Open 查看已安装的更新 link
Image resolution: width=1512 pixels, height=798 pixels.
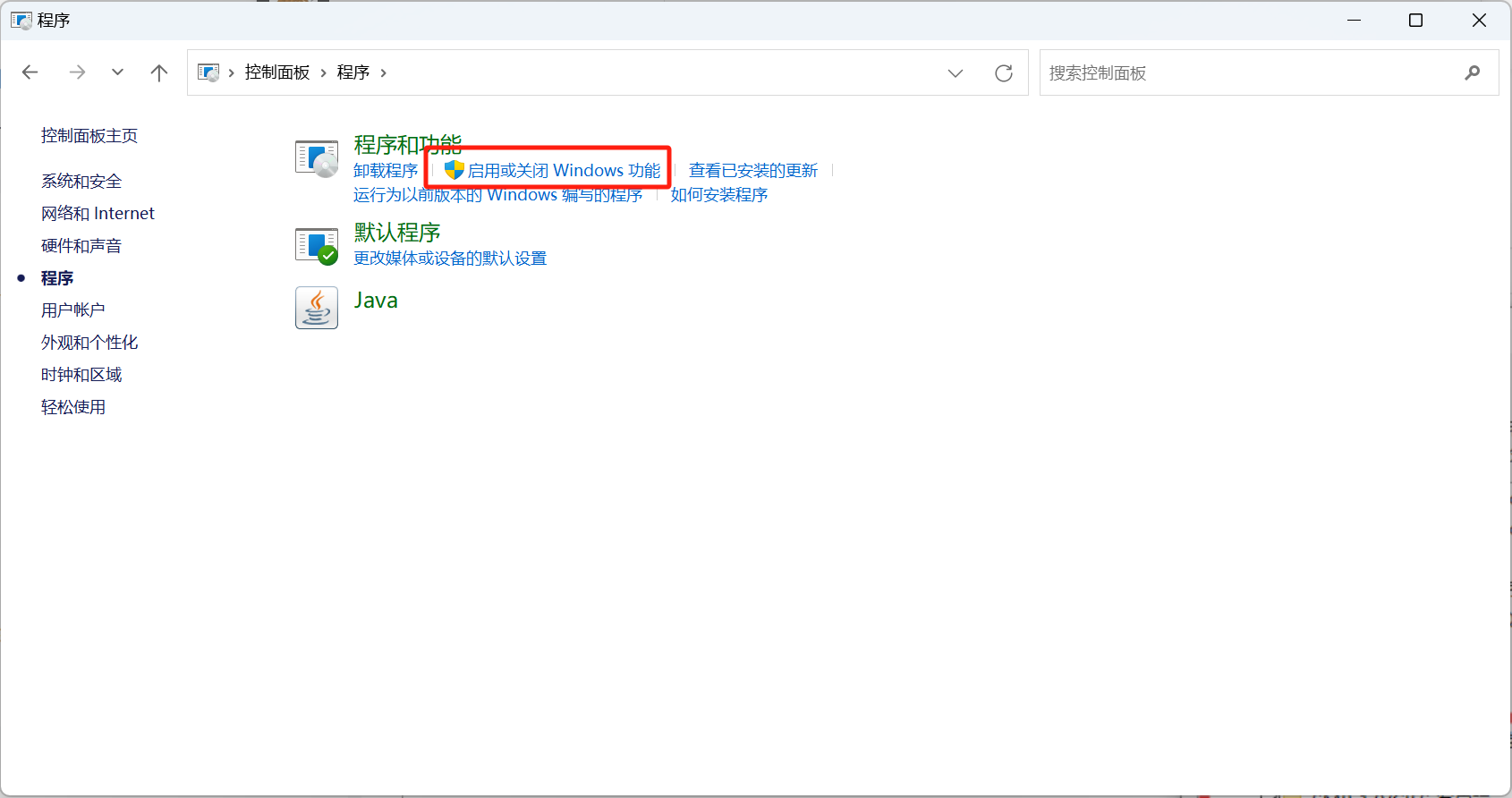pyautogui.click(x=752, y=170)
